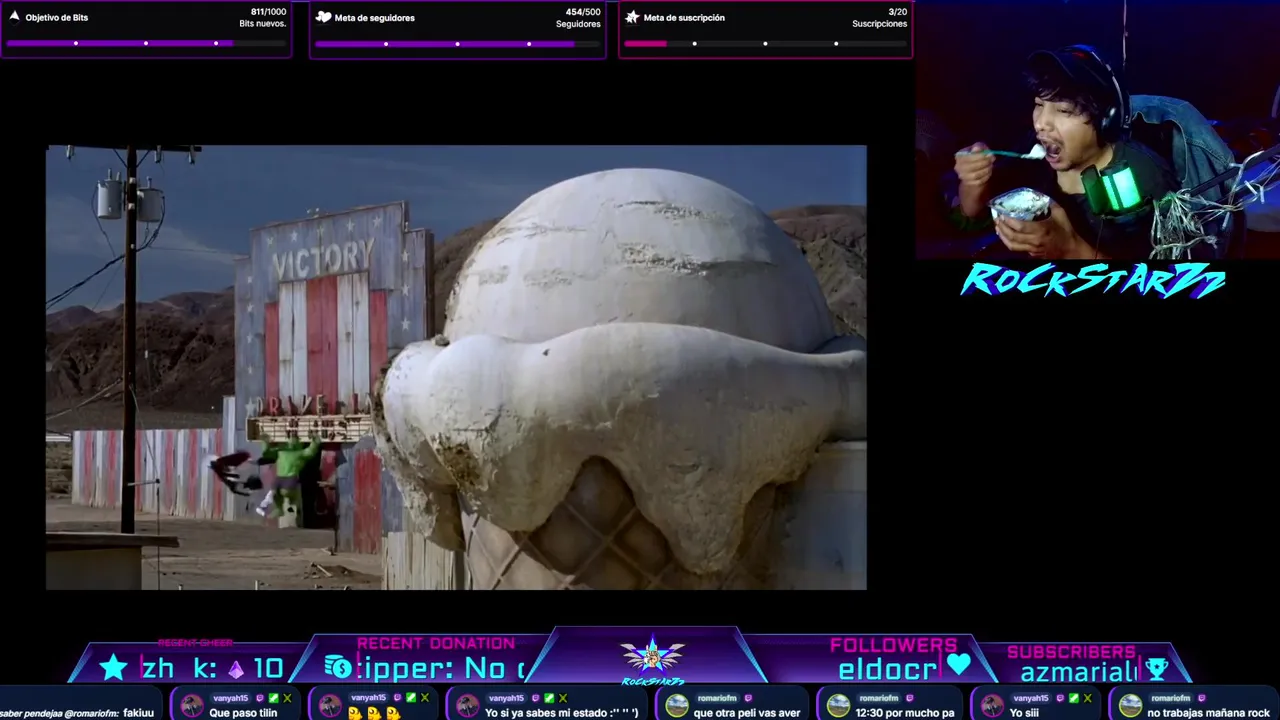Click the 'Yo siii' chat message

[x=1024, y=713]
